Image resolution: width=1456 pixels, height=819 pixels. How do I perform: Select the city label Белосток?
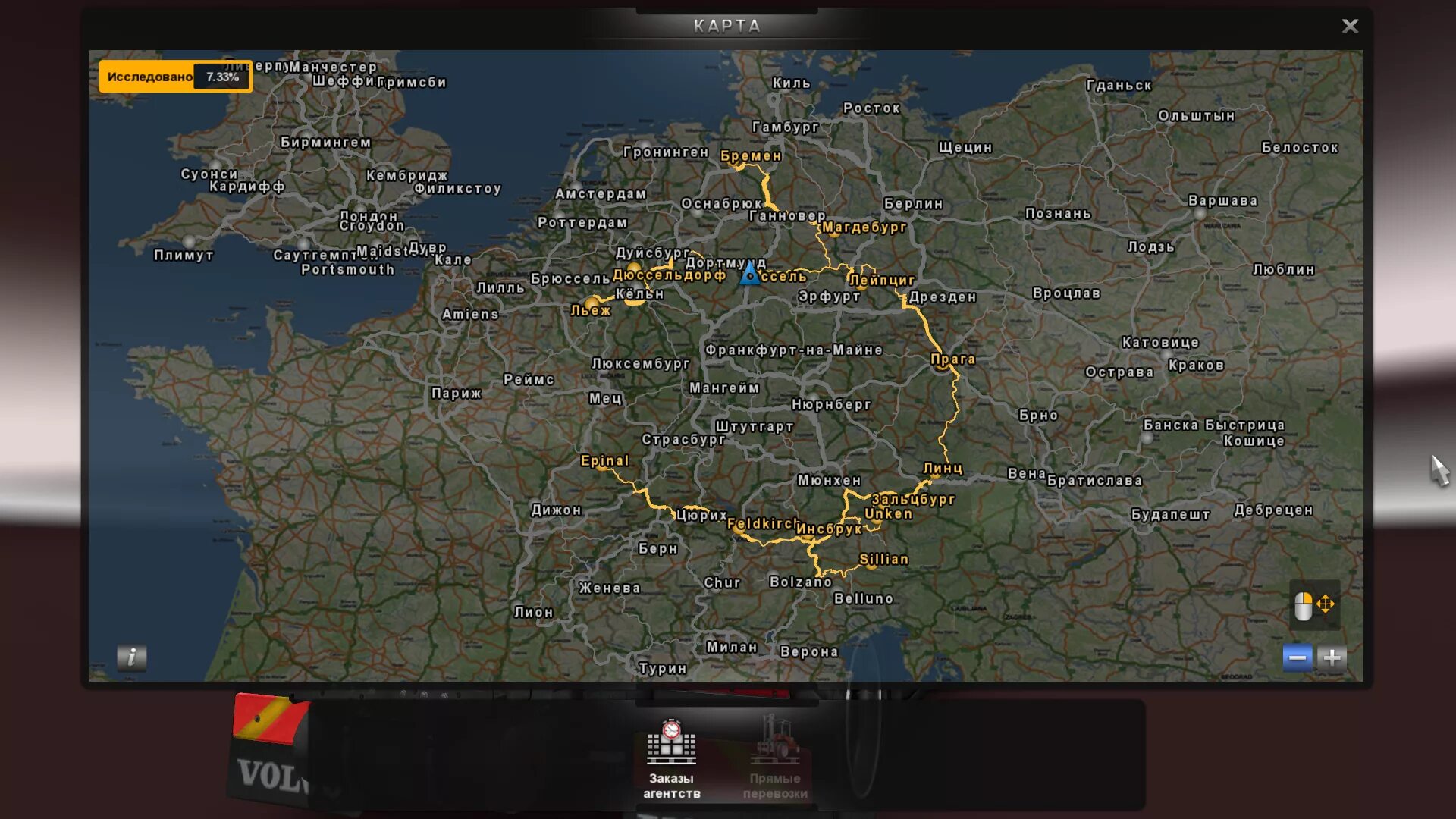tap(1300, 148)
